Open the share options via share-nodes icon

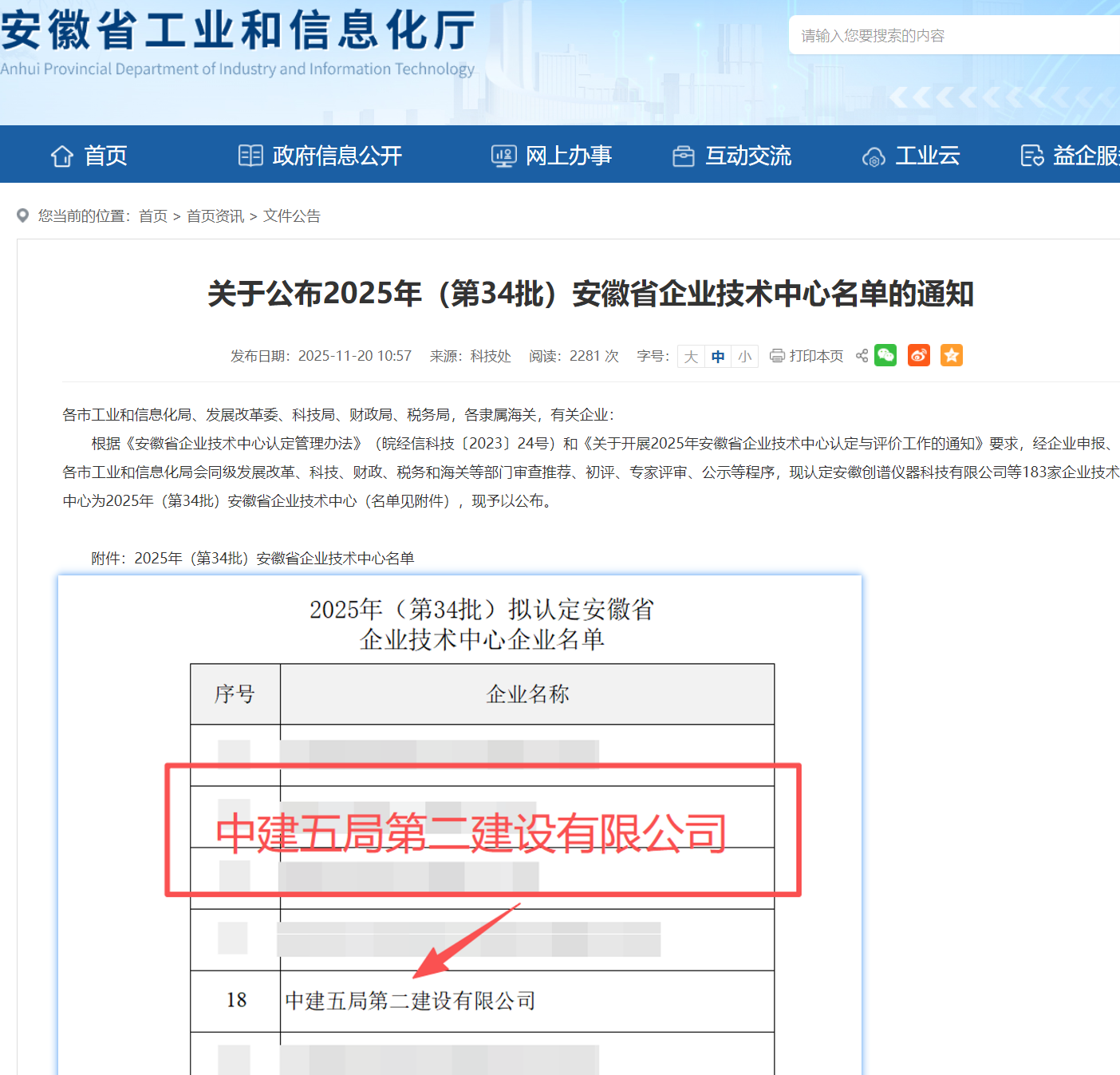tap(862, 355)
